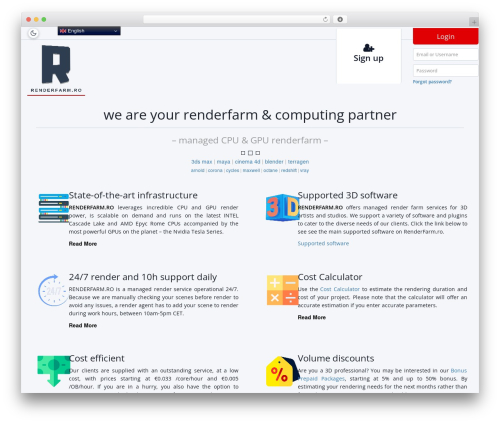
Task: Open the redshift renderer link
Action: pyautogui.click(x=289, y=170)
